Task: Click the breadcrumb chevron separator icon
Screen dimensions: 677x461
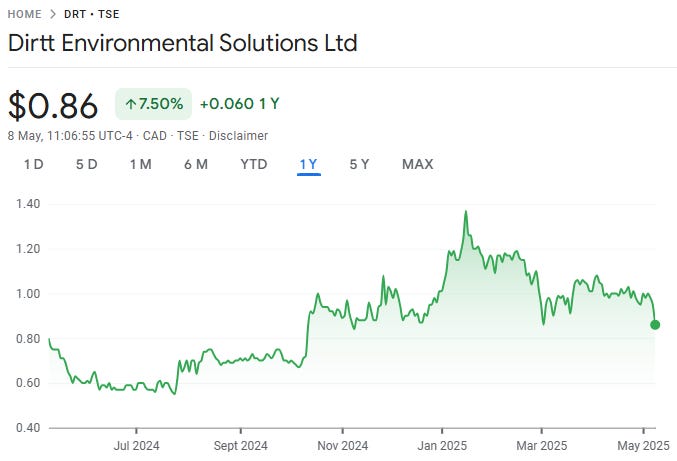Action: (x=53, y=14)
